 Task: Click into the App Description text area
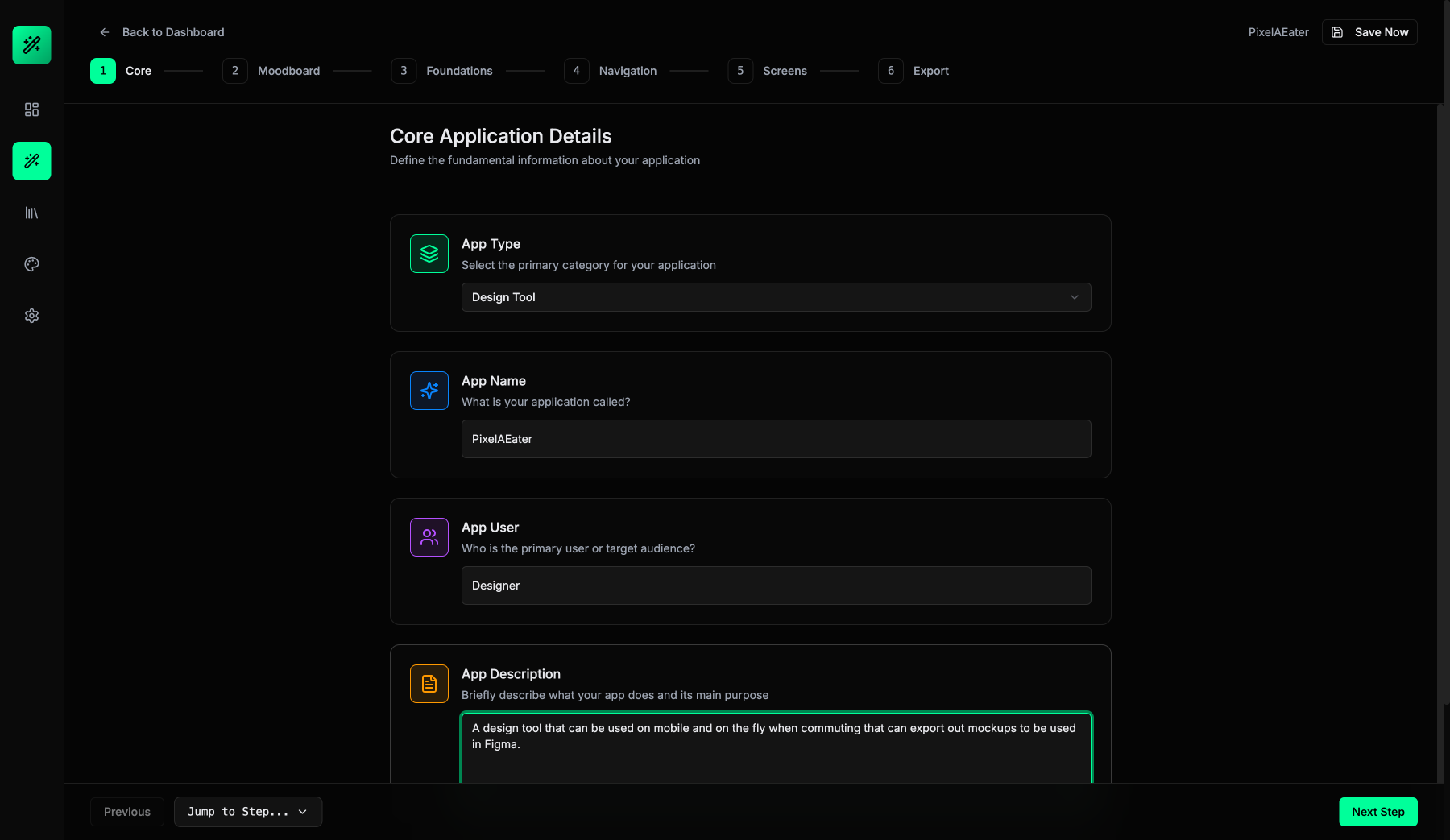(x=777, y=747)
